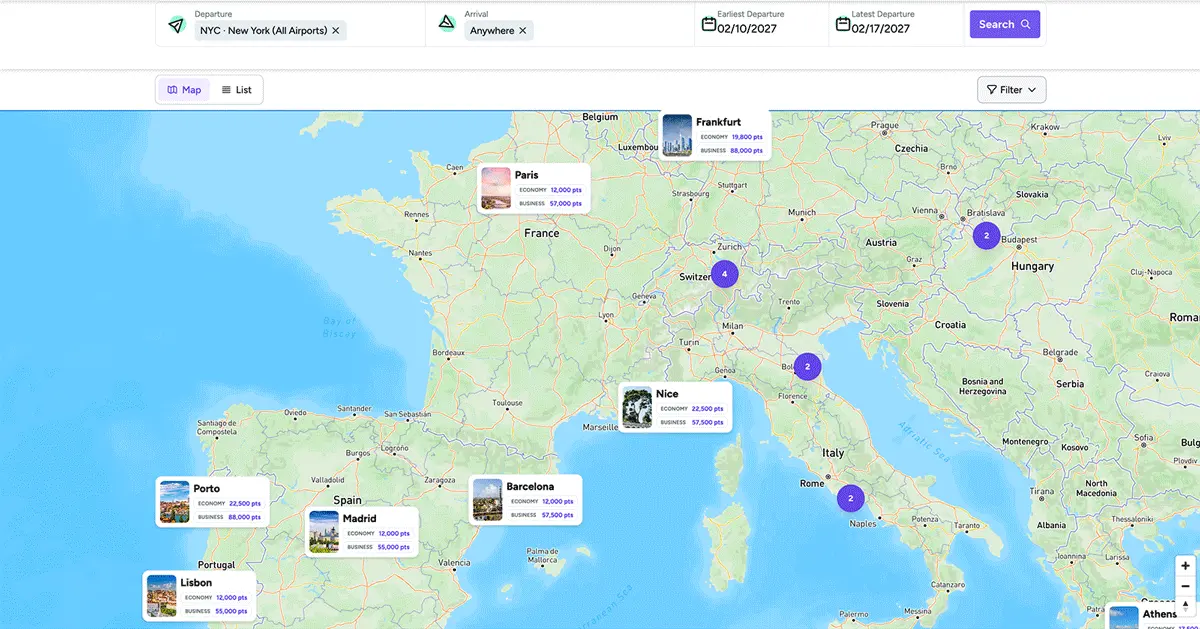Zoom in the map with plus button
This screenshot has height=629, width=1200.
coord(1186,566)
